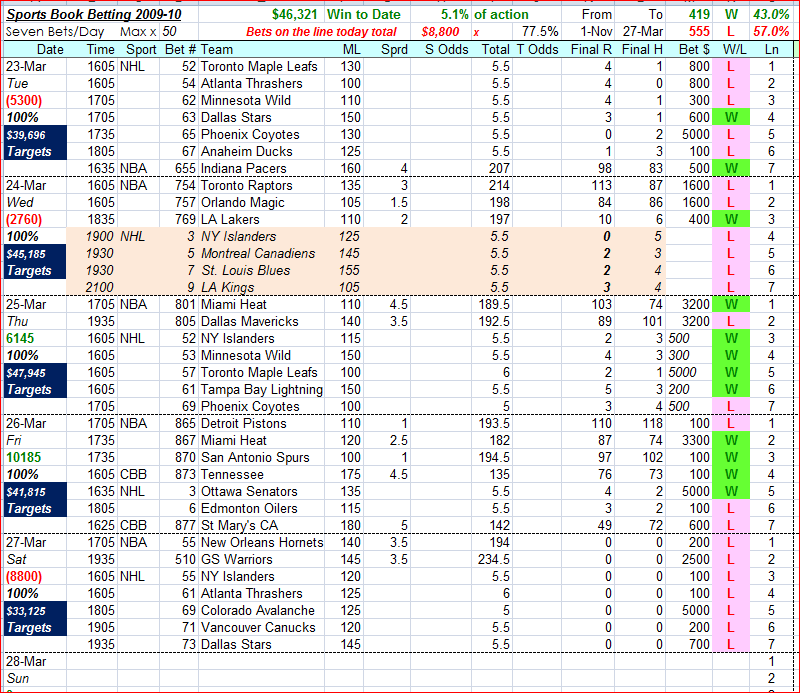Select the Anaheim Ducks team cell
800x693 pixels.
261,151
